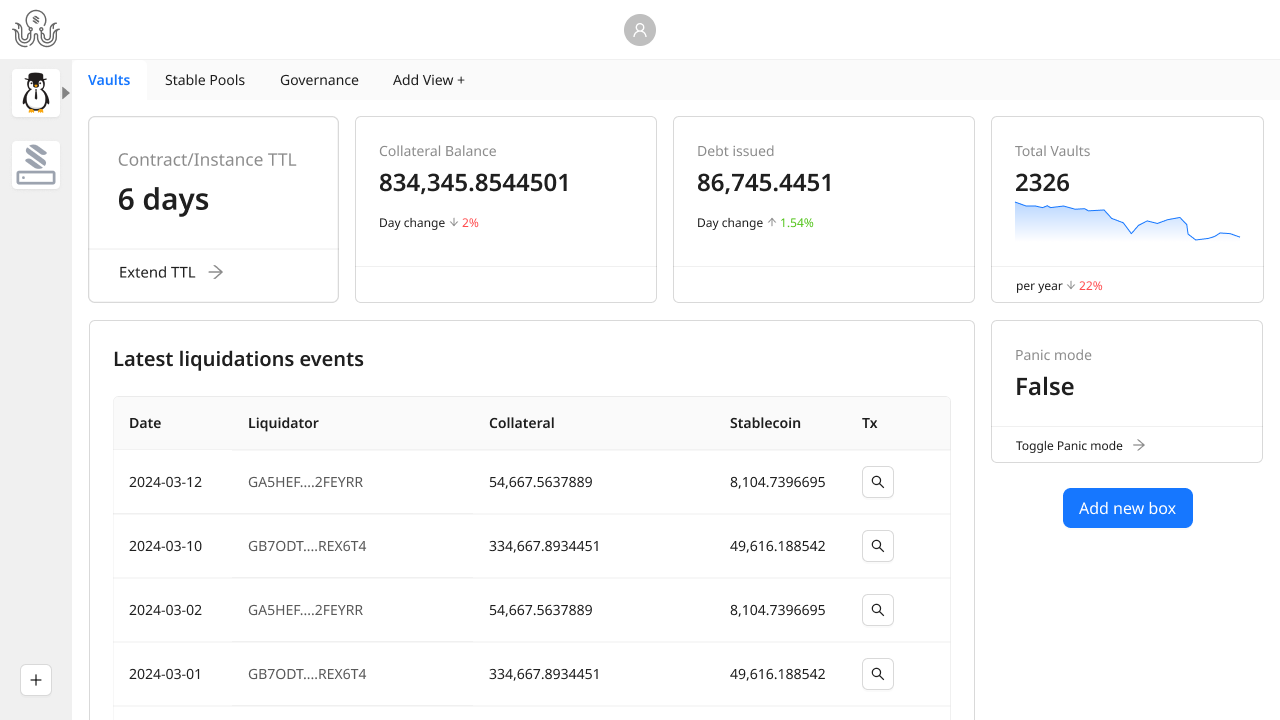Click the plus icon at sidebar bottom
The height and width of the screenshot is (720, 1280).
[36, 680]
